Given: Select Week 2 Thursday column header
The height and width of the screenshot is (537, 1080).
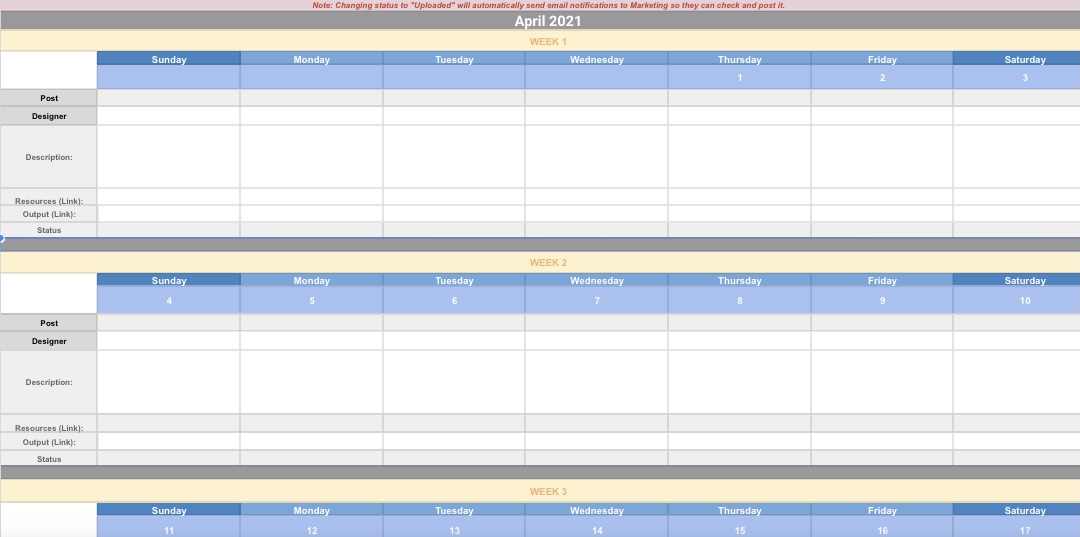Looking at the screenshot, I should 740,280.
